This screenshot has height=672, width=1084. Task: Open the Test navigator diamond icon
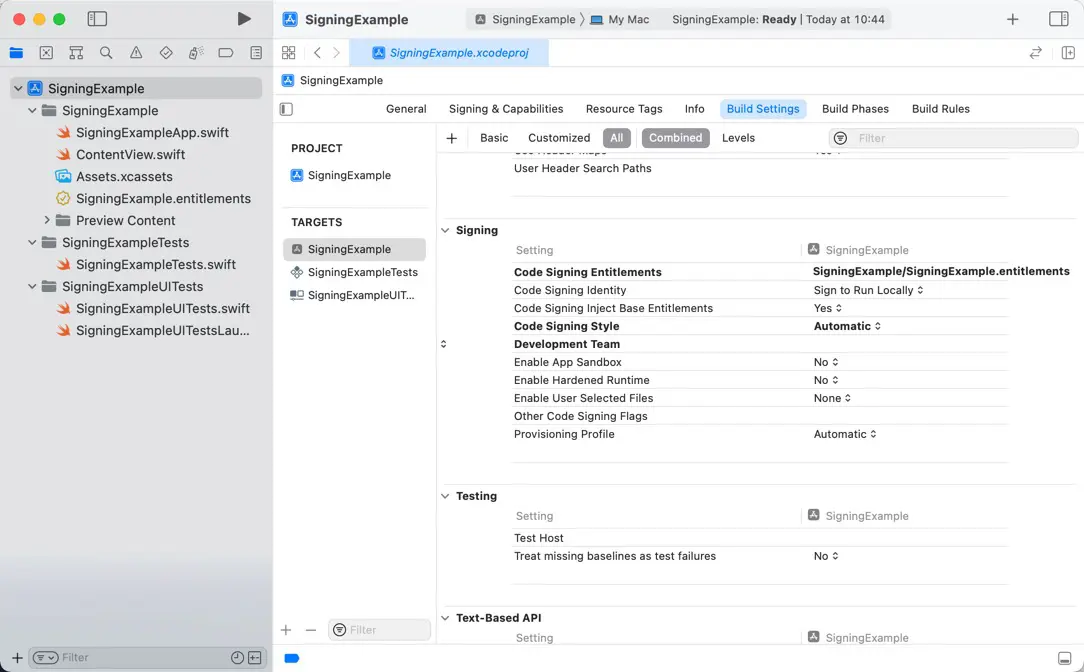pyautogui.click(x=166, y=53)
